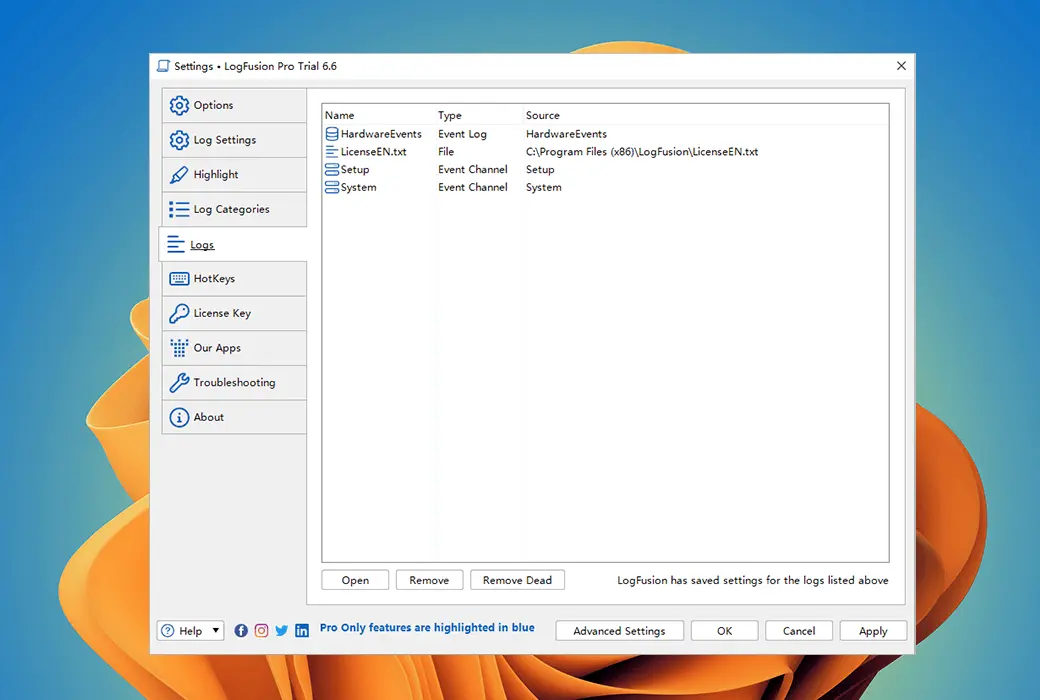Screen dimensions: 1040x700
Task: Switch to the Log Settings tab
Action: [234, 140]
